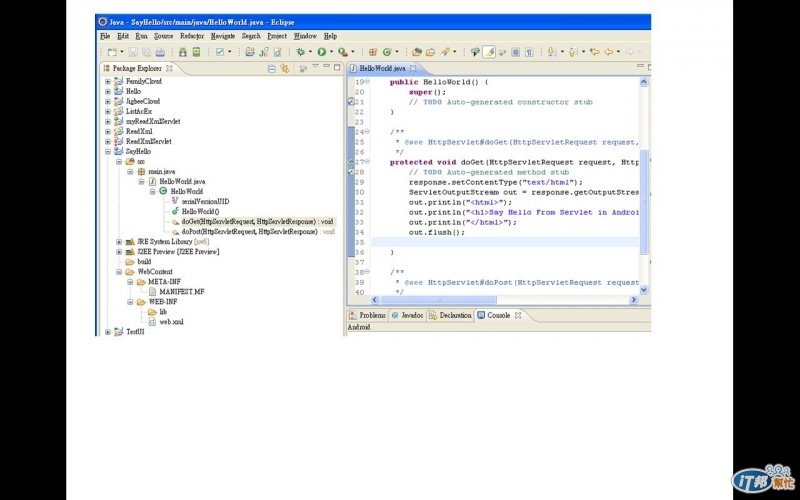
Task: Toggle Link with Editor in Package Explorer
Action: (x=285, y=68)
